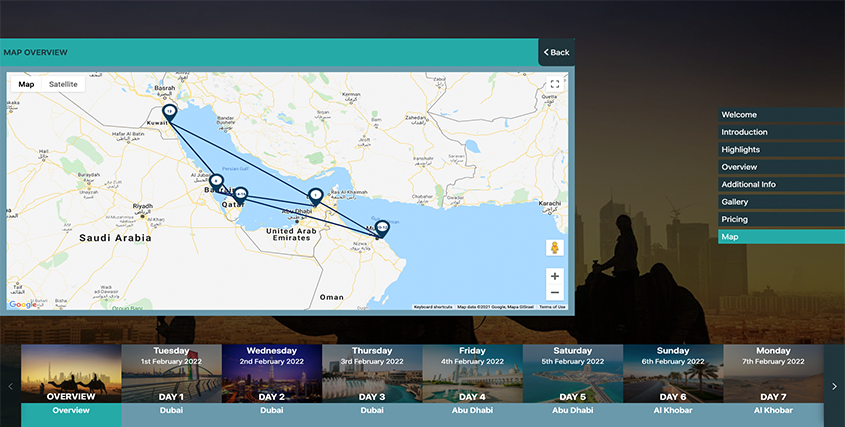
Task: Click the map marker over Kuwait
Action: click(x=170, y=111)
